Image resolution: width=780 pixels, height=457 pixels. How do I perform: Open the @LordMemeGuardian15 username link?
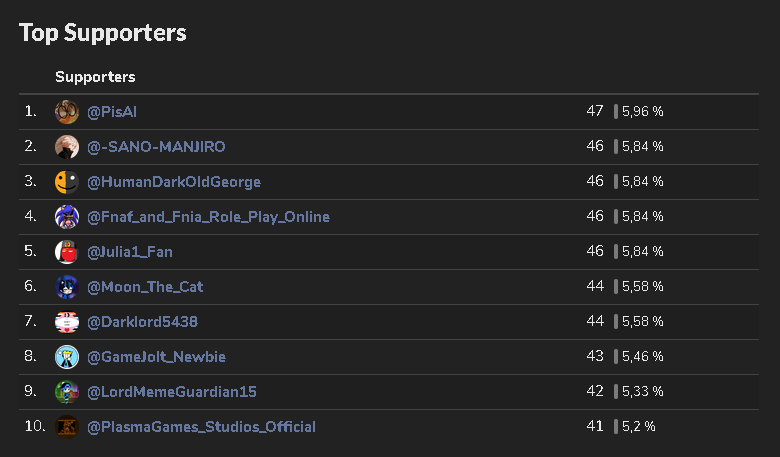point(172,392)
